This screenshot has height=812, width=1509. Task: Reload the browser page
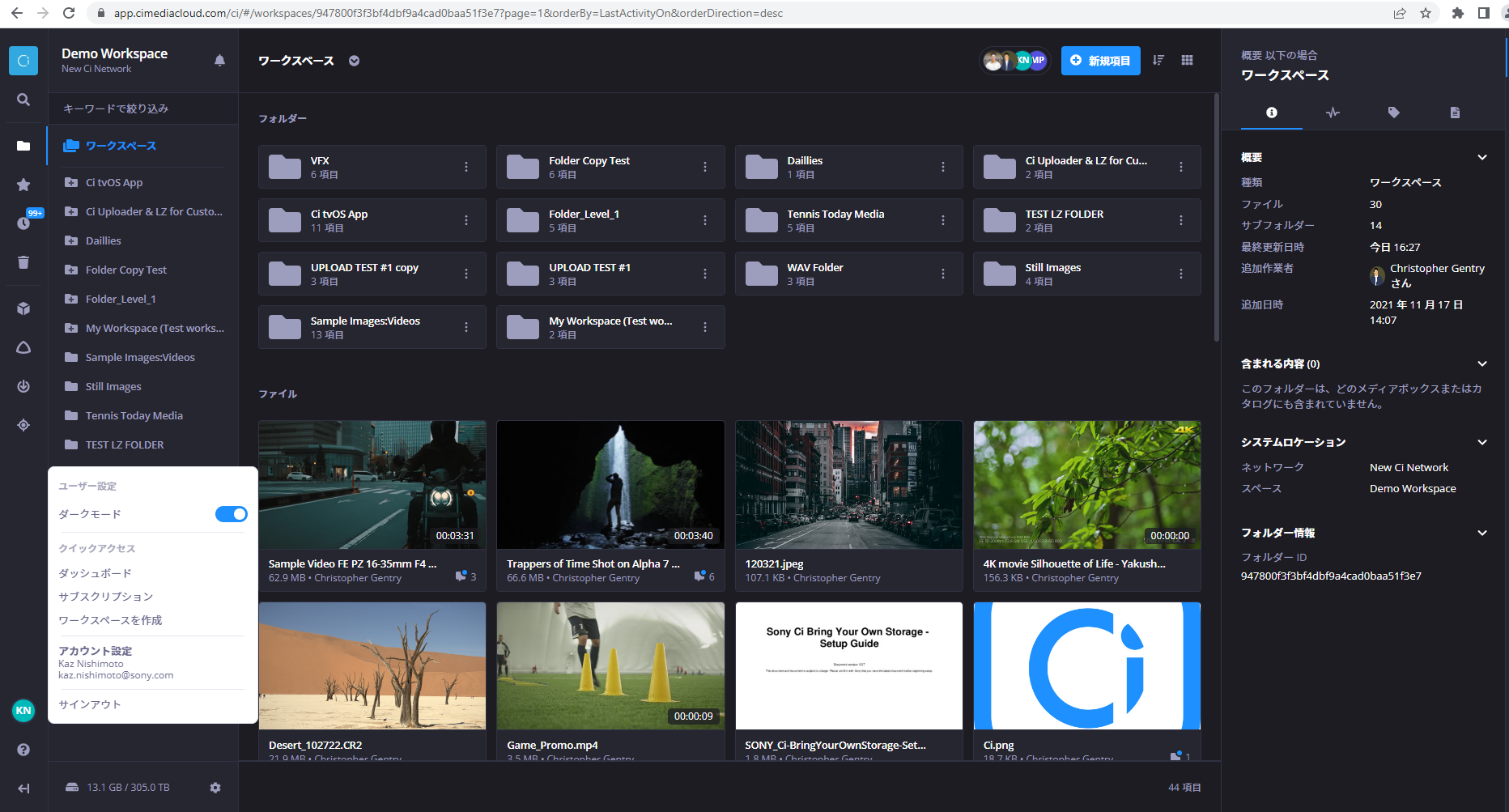[69, 13]
